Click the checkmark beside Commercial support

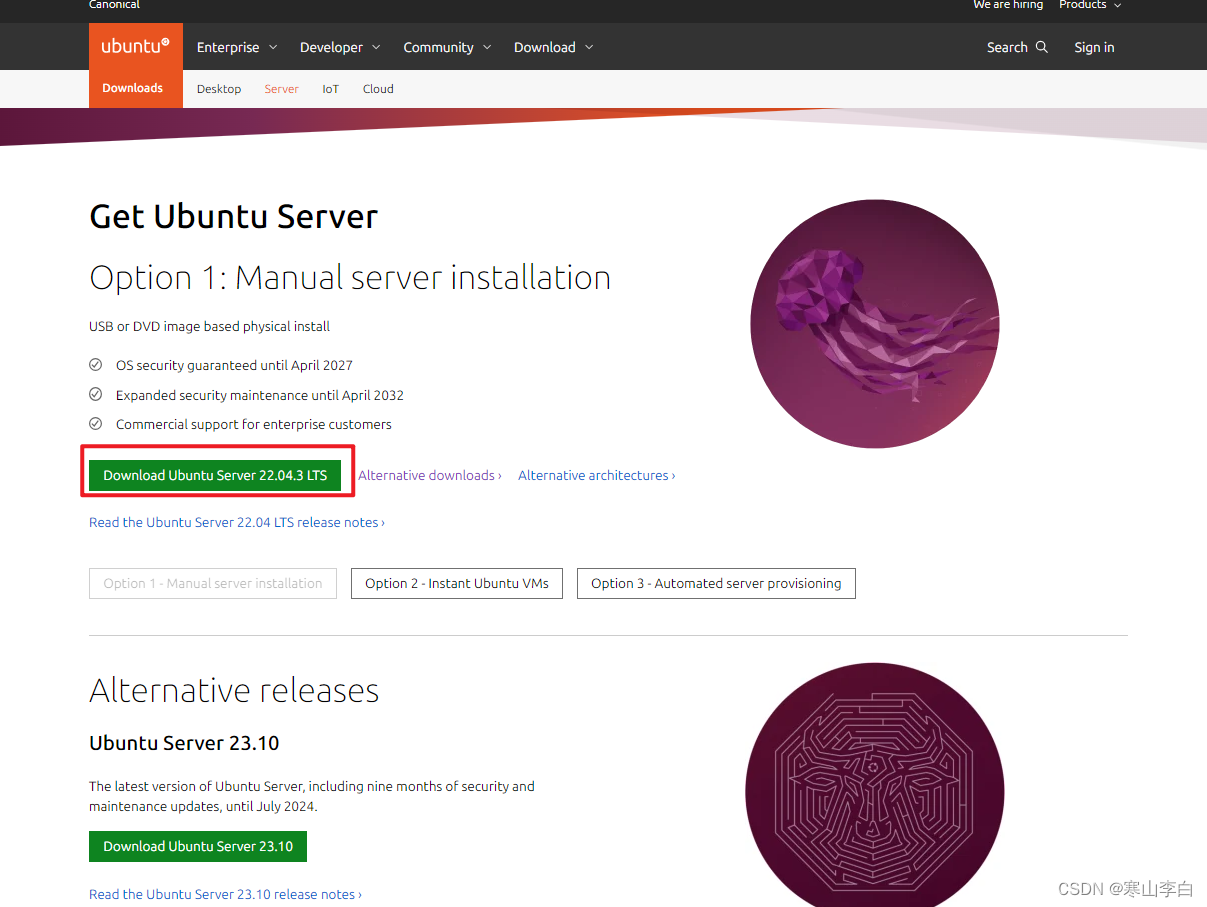96,423
